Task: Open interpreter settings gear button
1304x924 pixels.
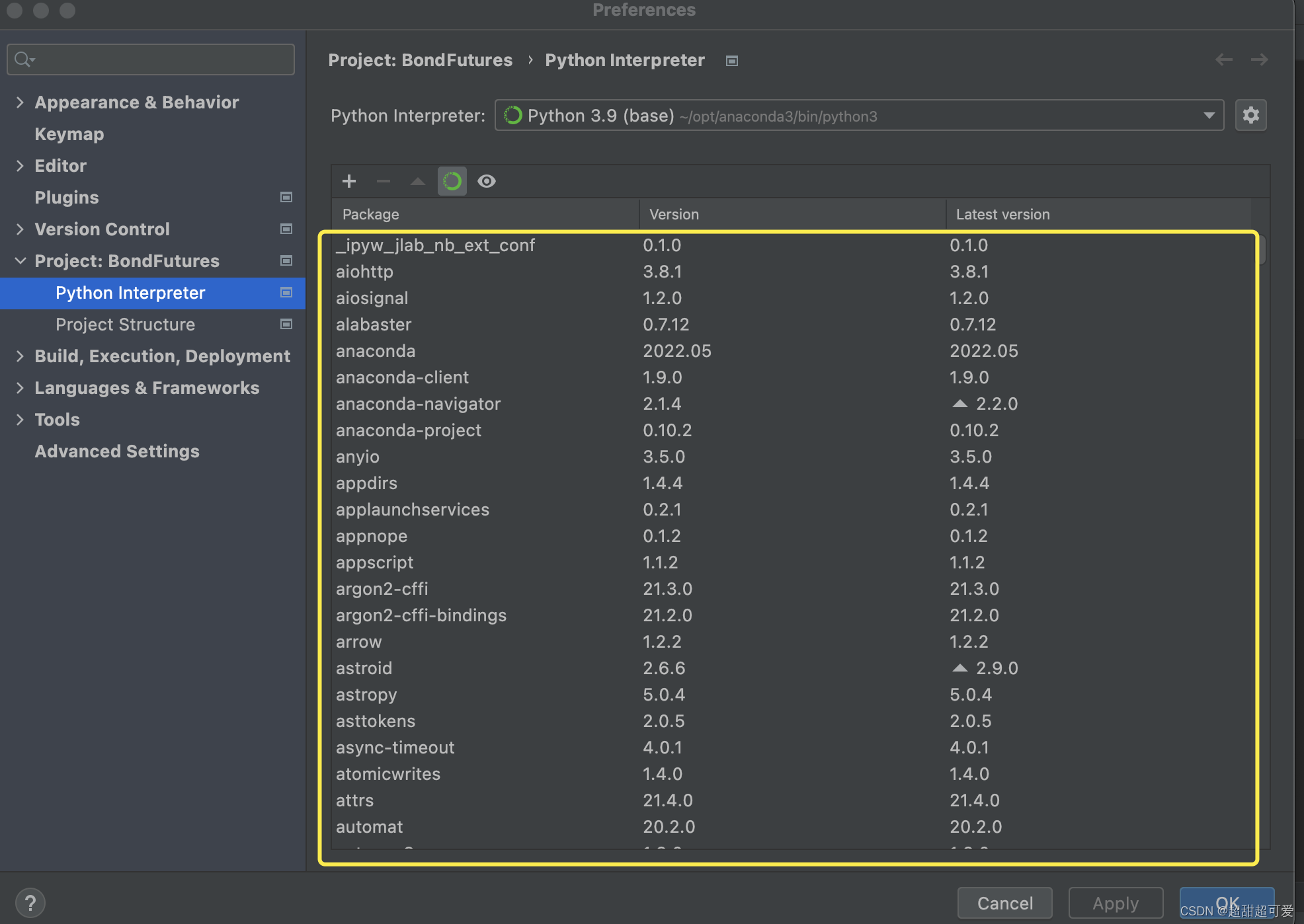Action: tap(1251, 116)
